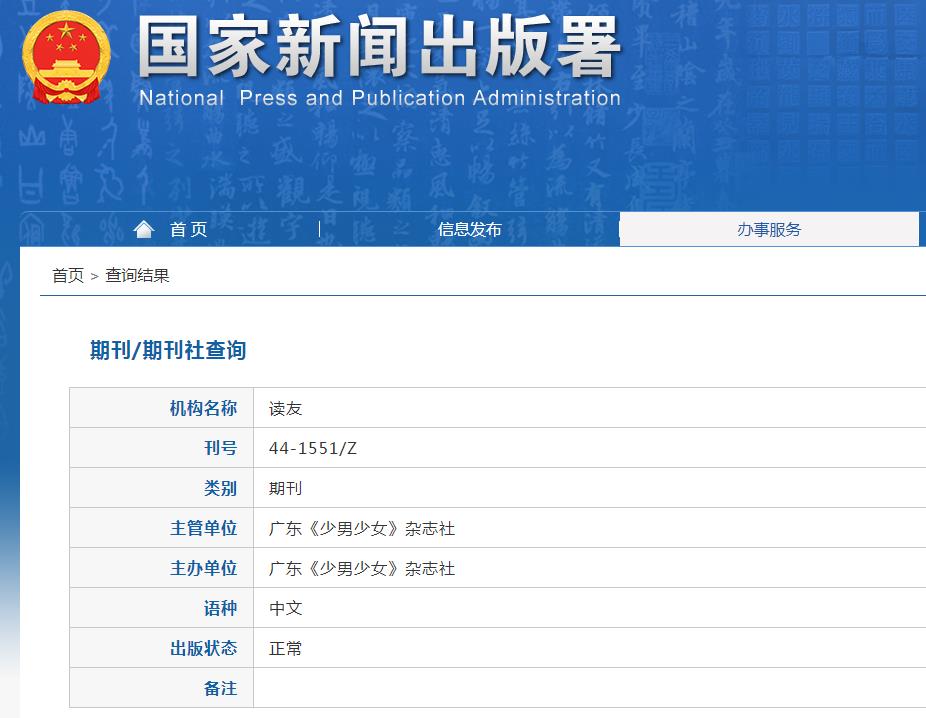Viewport: 926px width, 718px height.
Task: Click the 机构名称 row label
Action: click(206, 408)
